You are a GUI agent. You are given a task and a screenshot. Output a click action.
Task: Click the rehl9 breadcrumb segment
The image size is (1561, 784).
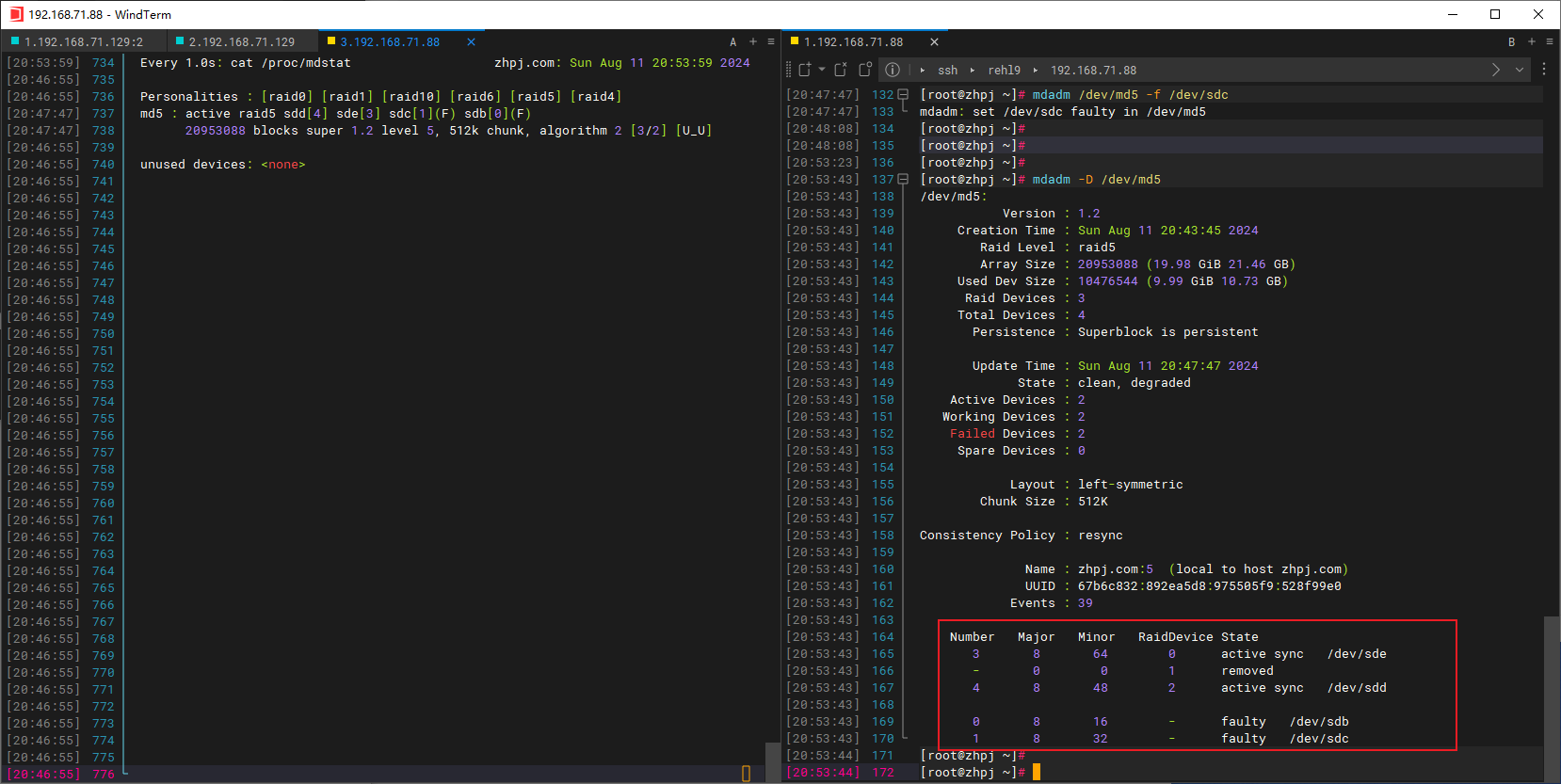[1004, 70]
